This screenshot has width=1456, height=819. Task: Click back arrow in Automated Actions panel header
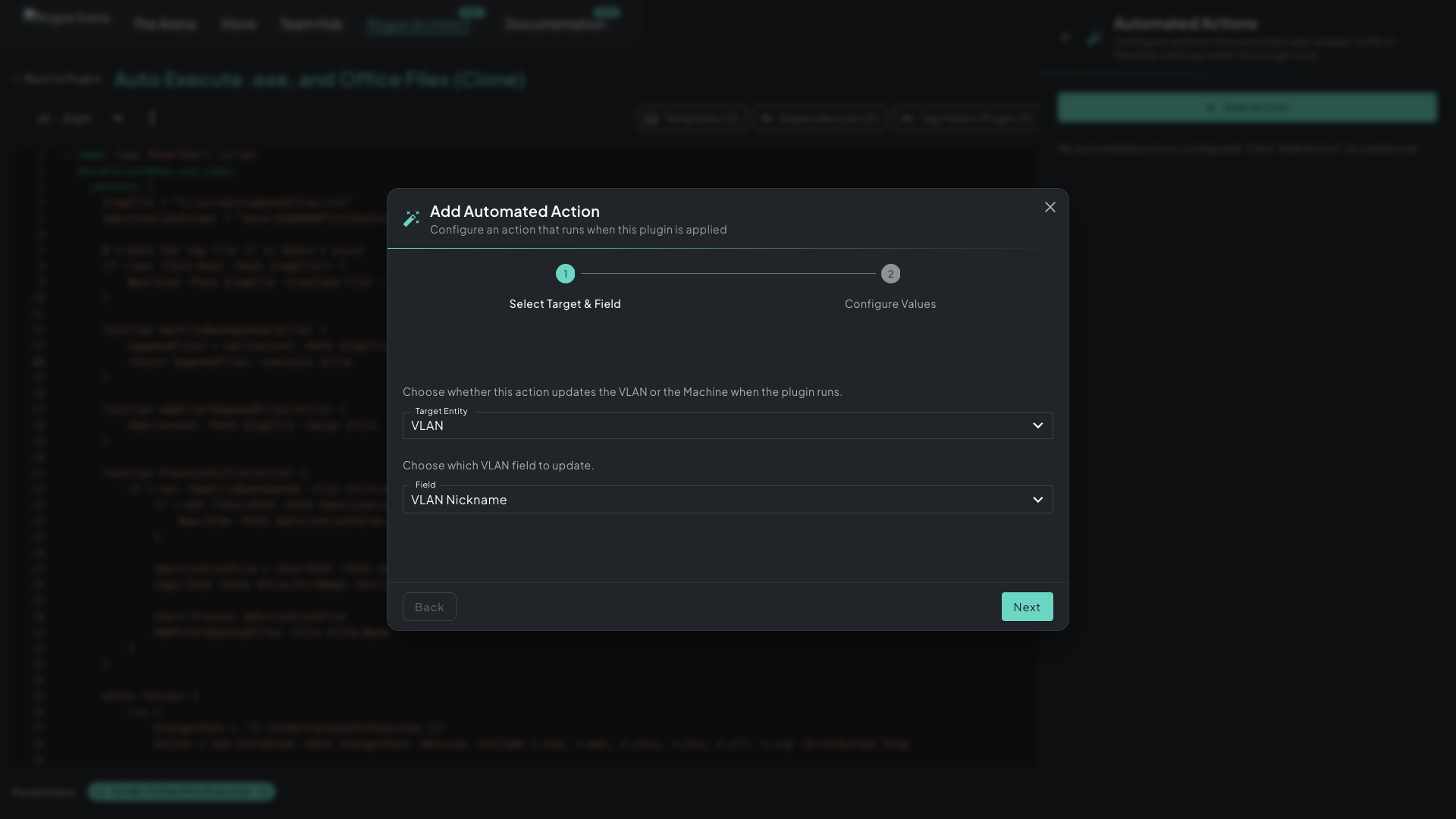(x=1065, y=36)
